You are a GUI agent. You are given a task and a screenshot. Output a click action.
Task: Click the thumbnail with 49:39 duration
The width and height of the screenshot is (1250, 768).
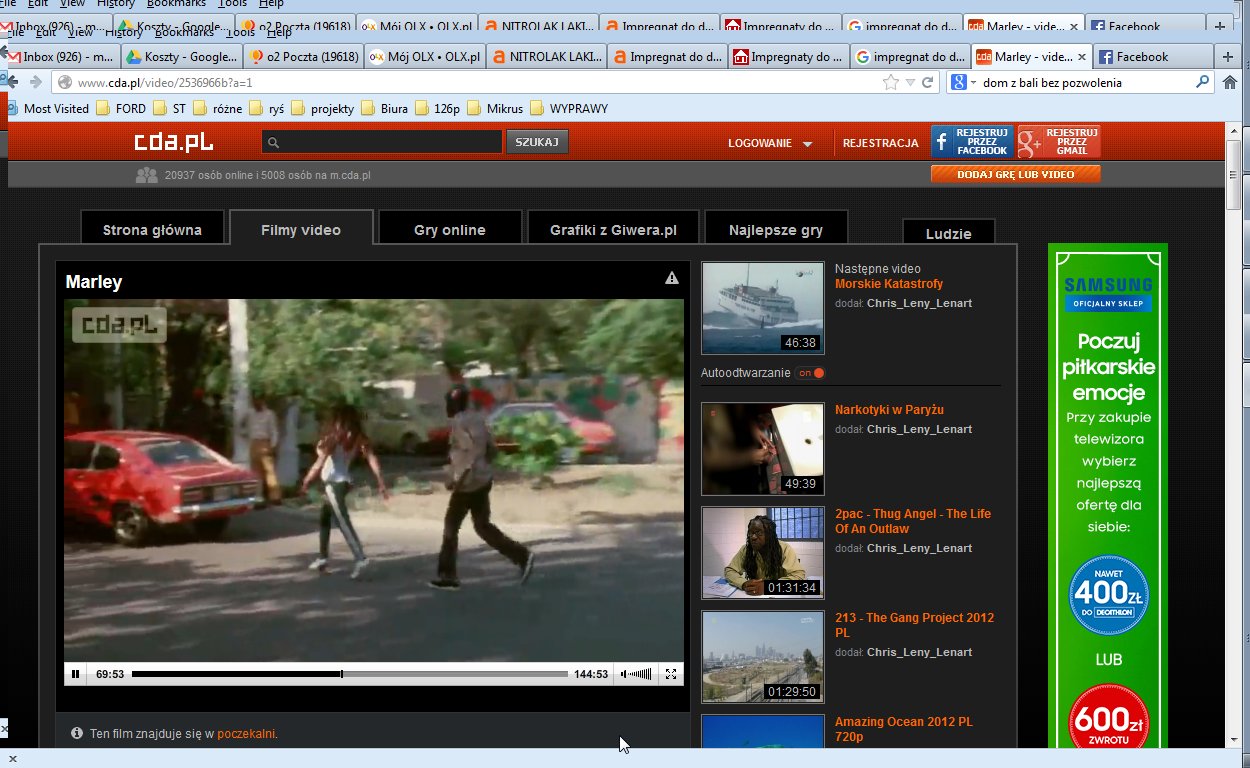point(763,449)
